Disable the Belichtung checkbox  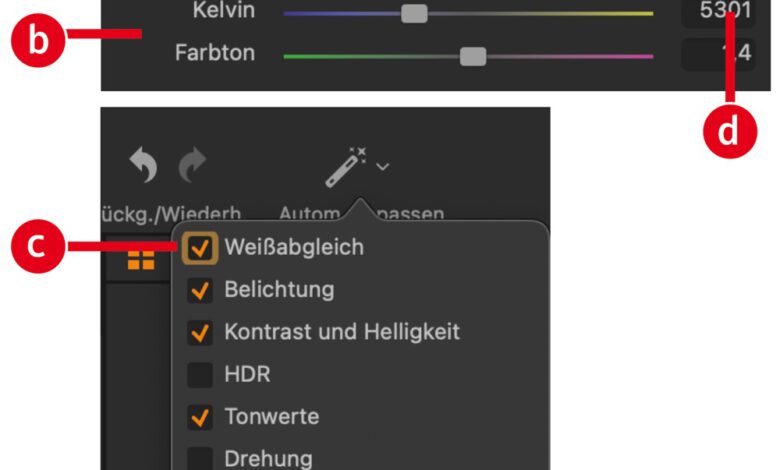[201, 290]
